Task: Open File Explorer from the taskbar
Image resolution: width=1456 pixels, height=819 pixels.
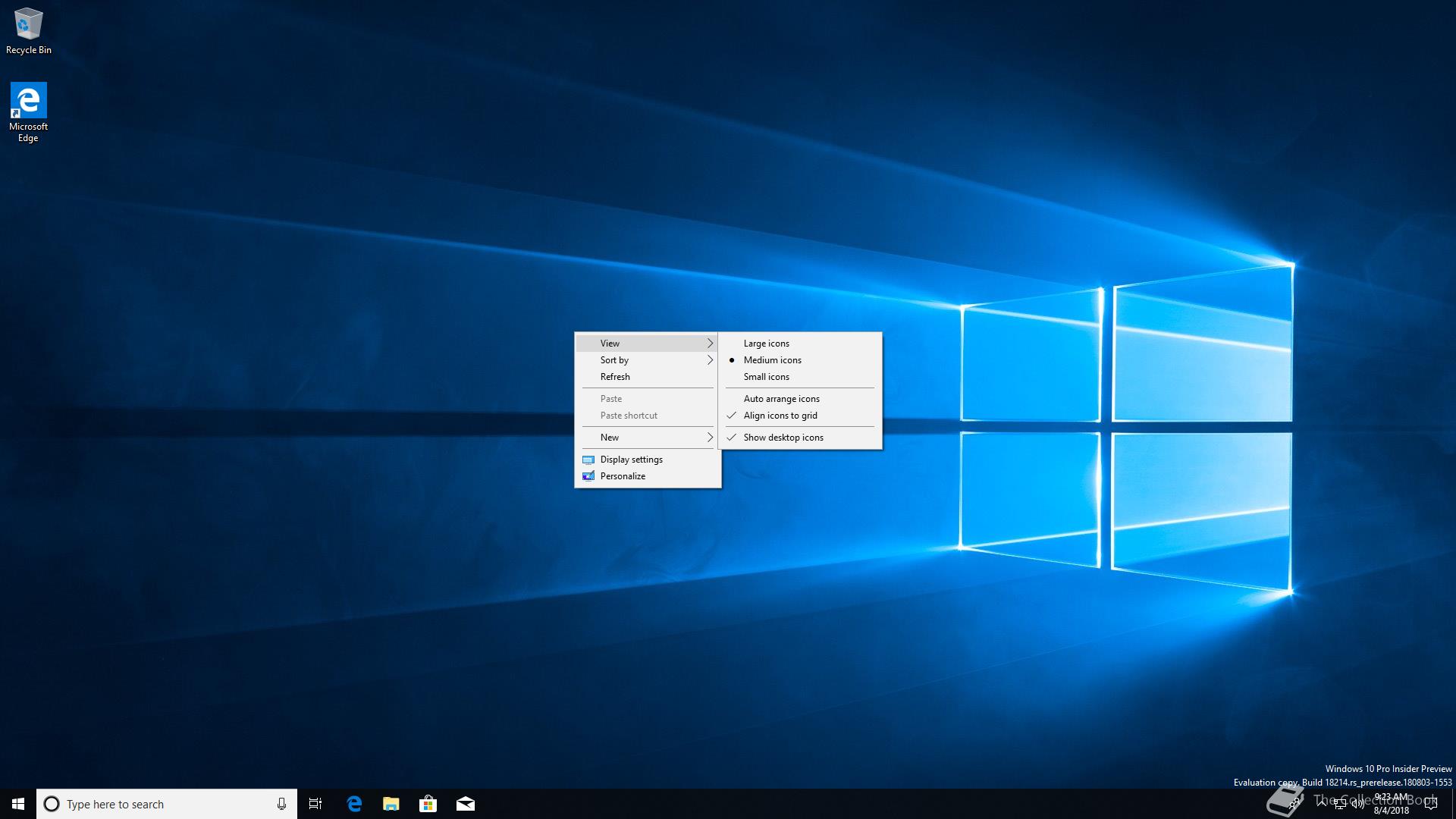Action: (391, 804)
